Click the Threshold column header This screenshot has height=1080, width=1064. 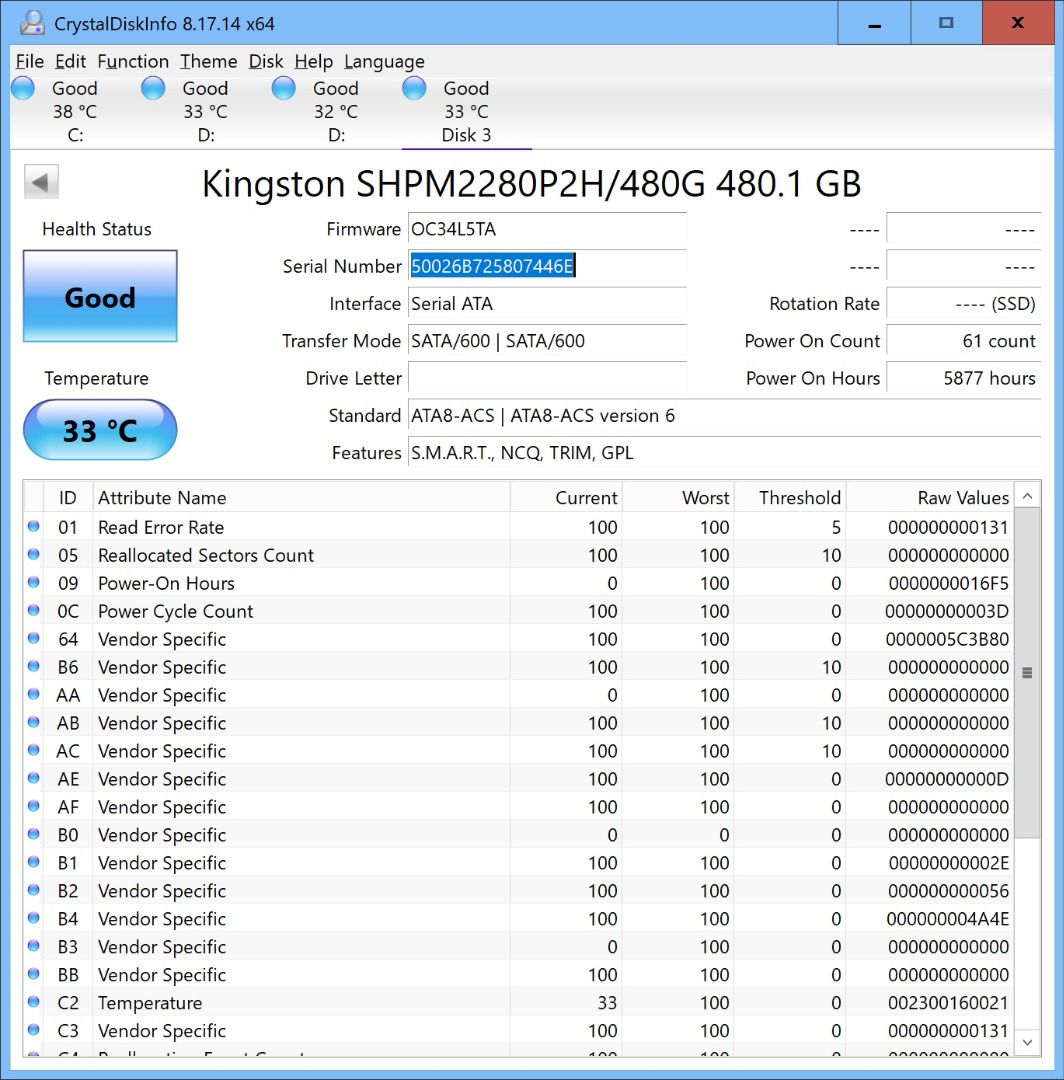click(x=790, y=497)
